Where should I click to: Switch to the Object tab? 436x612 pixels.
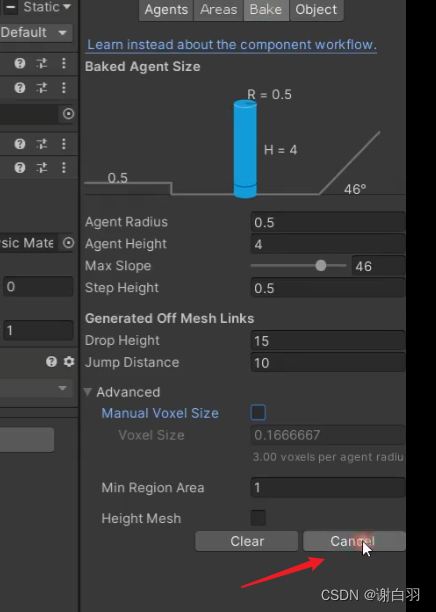point(316,9)
